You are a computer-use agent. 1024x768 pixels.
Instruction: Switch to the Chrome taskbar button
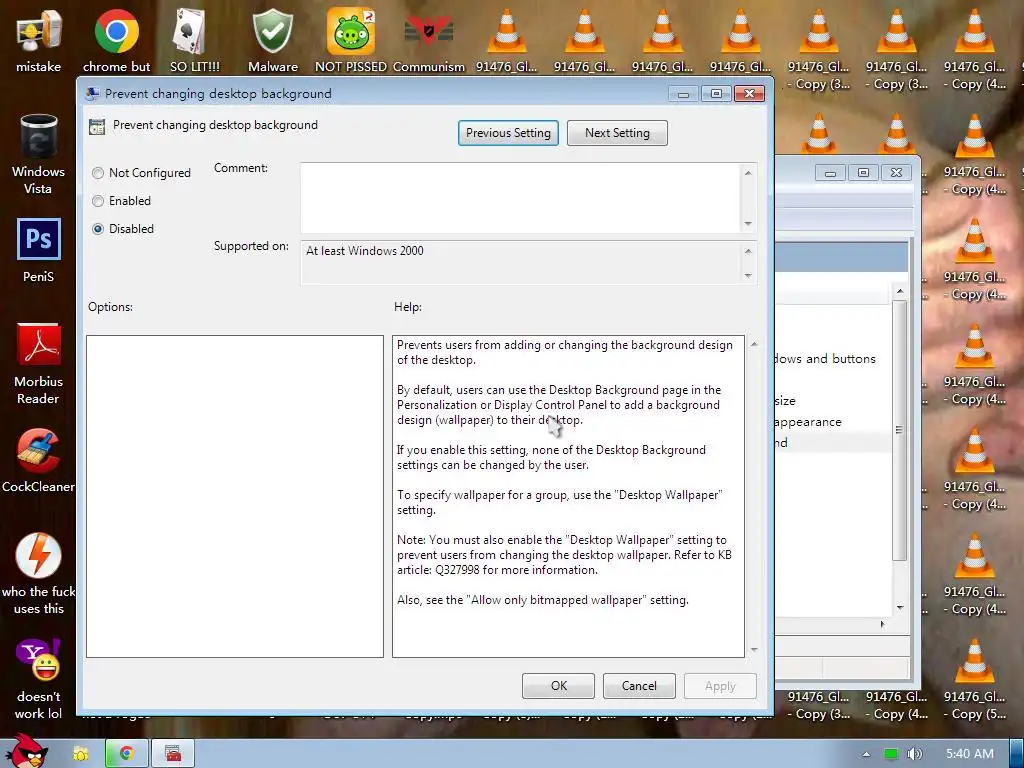pos(127,754)
